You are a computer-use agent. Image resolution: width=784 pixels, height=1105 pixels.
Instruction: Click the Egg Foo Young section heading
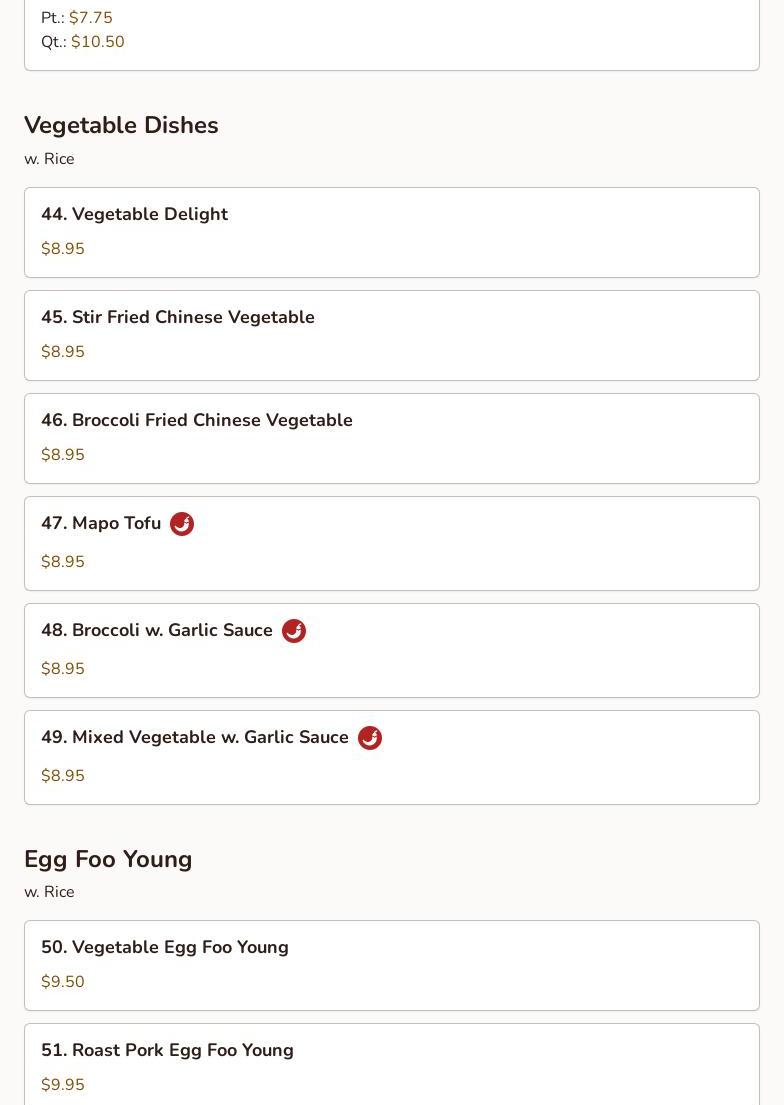pos(108,859)
